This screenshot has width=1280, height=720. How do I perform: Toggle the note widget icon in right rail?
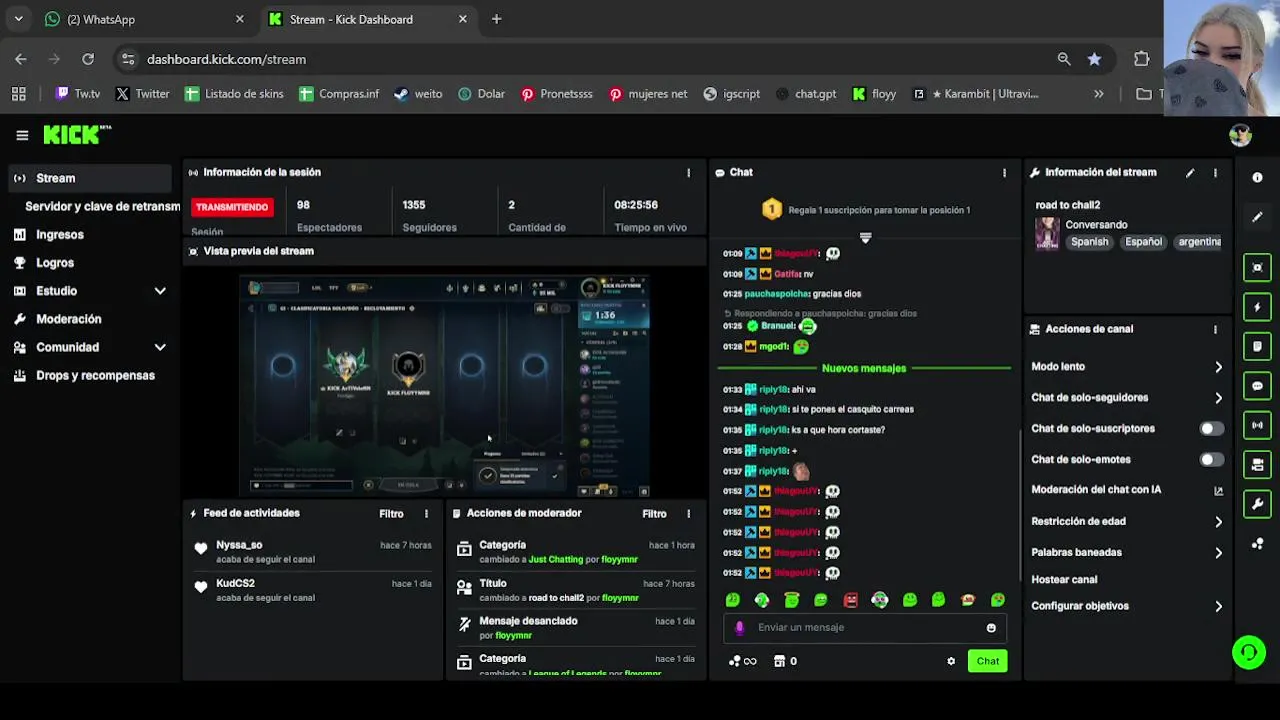pyautogui.click(x=1257, y=346)
